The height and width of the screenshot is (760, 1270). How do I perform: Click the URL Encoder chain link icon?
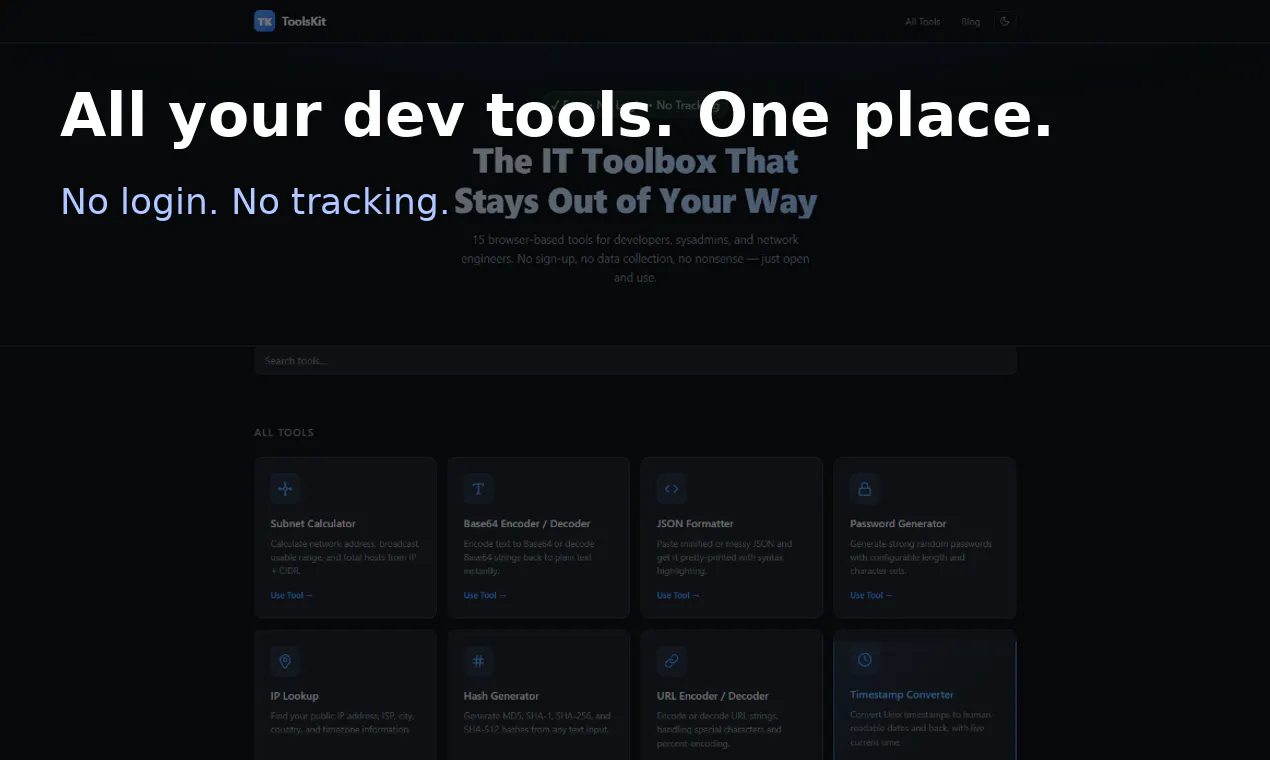671,661
